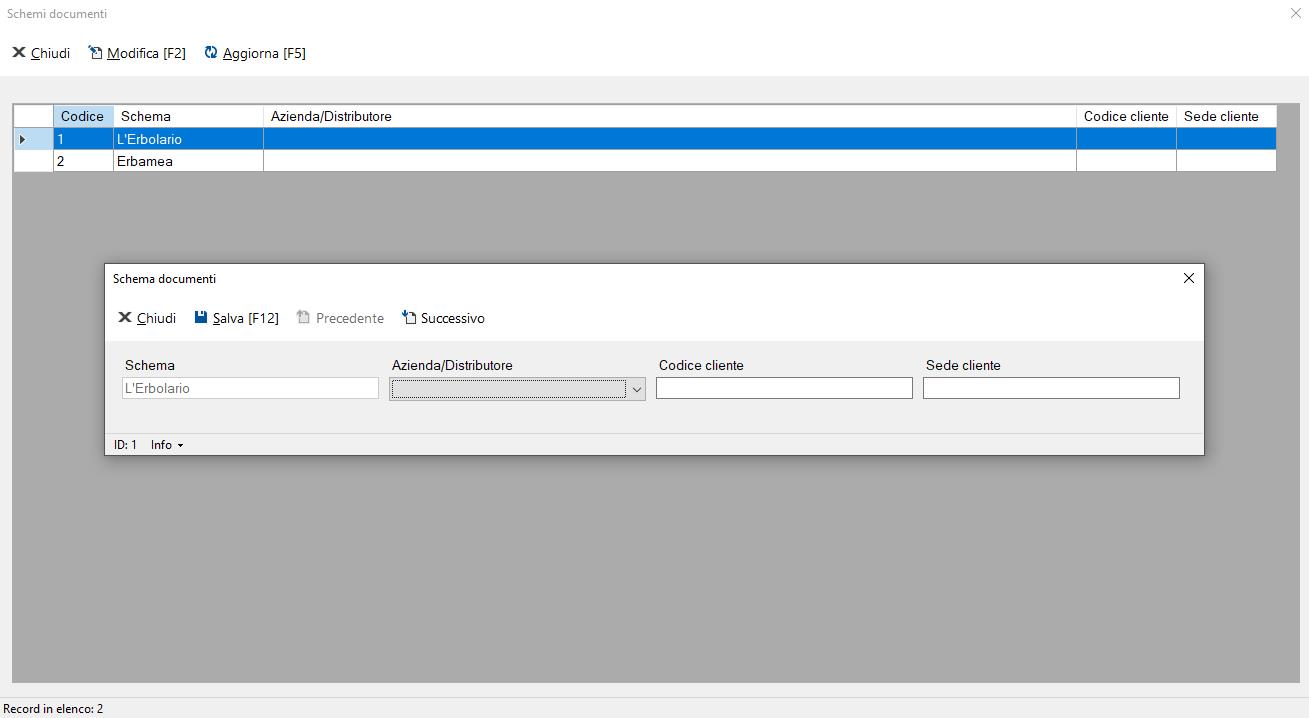1309x718 pixels.
Task: Click Codice cliente column header
Action: pyautogui.click(x=1126, y=116)
